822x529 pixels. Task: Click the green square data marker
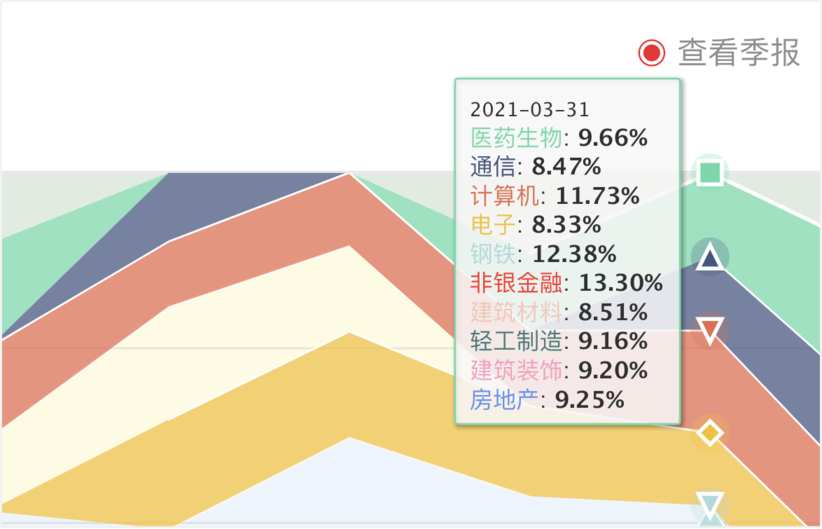tap(710, 172)
